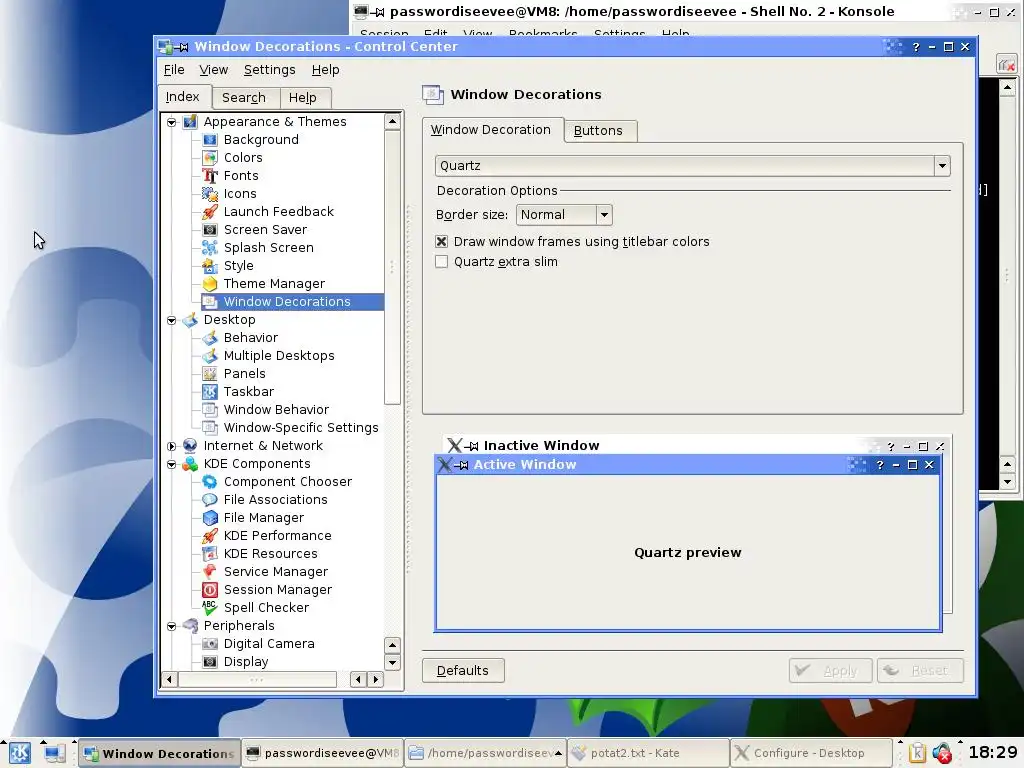Open Digital Camera module icon
Image resolution: width=1024 pixels, height=768 pixels.
210,644
